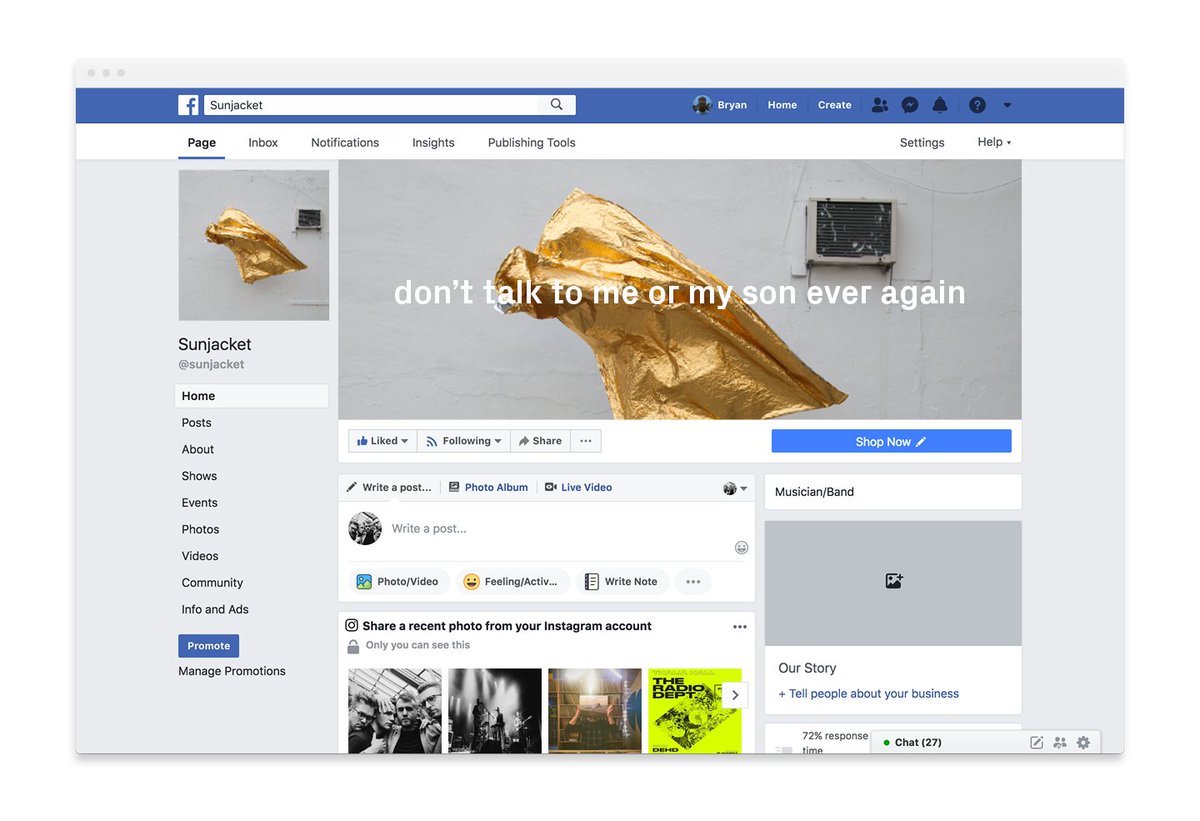
Task: Open options dots on Instagram share card
Action: 740,627
